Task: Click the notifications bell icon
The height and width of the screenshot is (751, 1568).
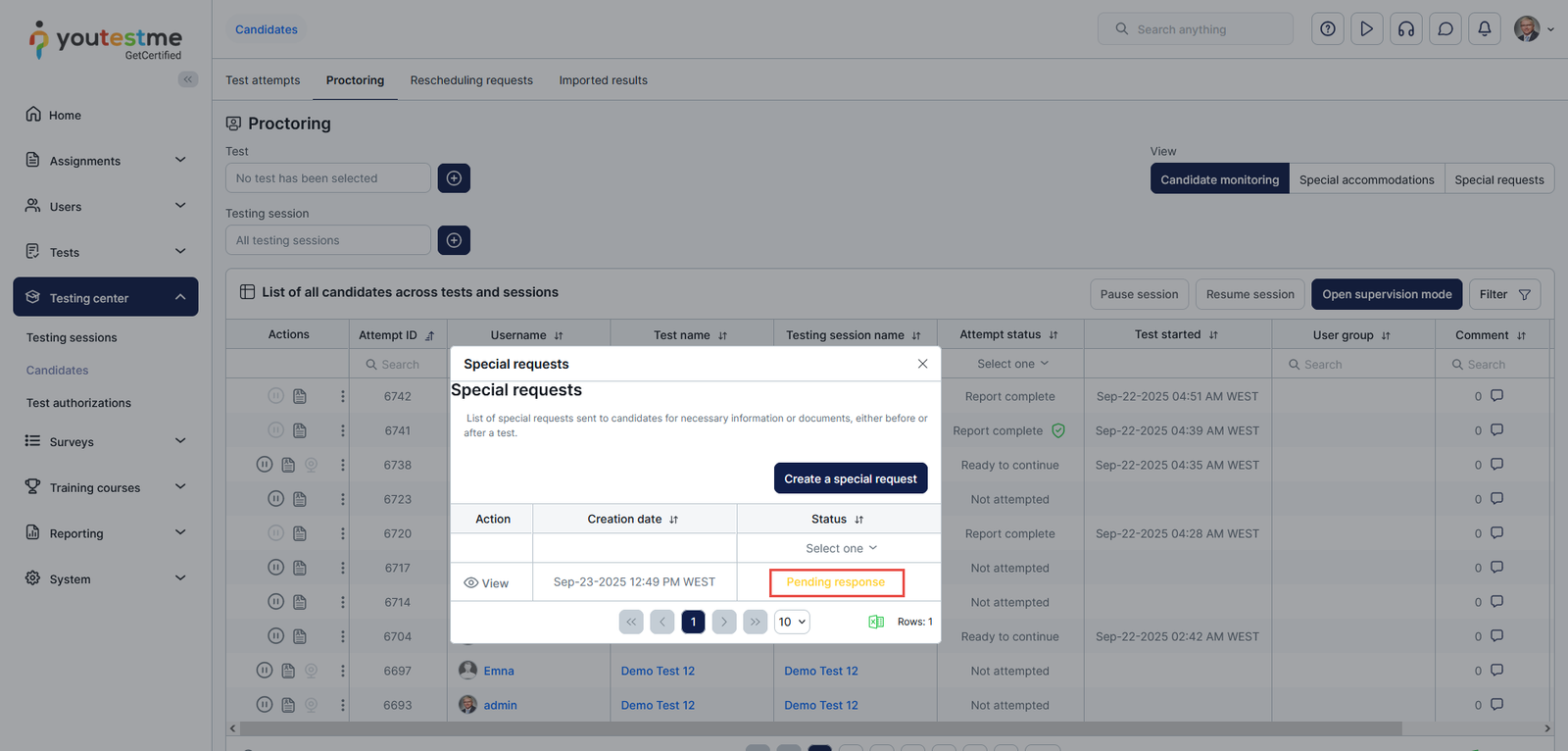Action: [x=1484, y=29]
